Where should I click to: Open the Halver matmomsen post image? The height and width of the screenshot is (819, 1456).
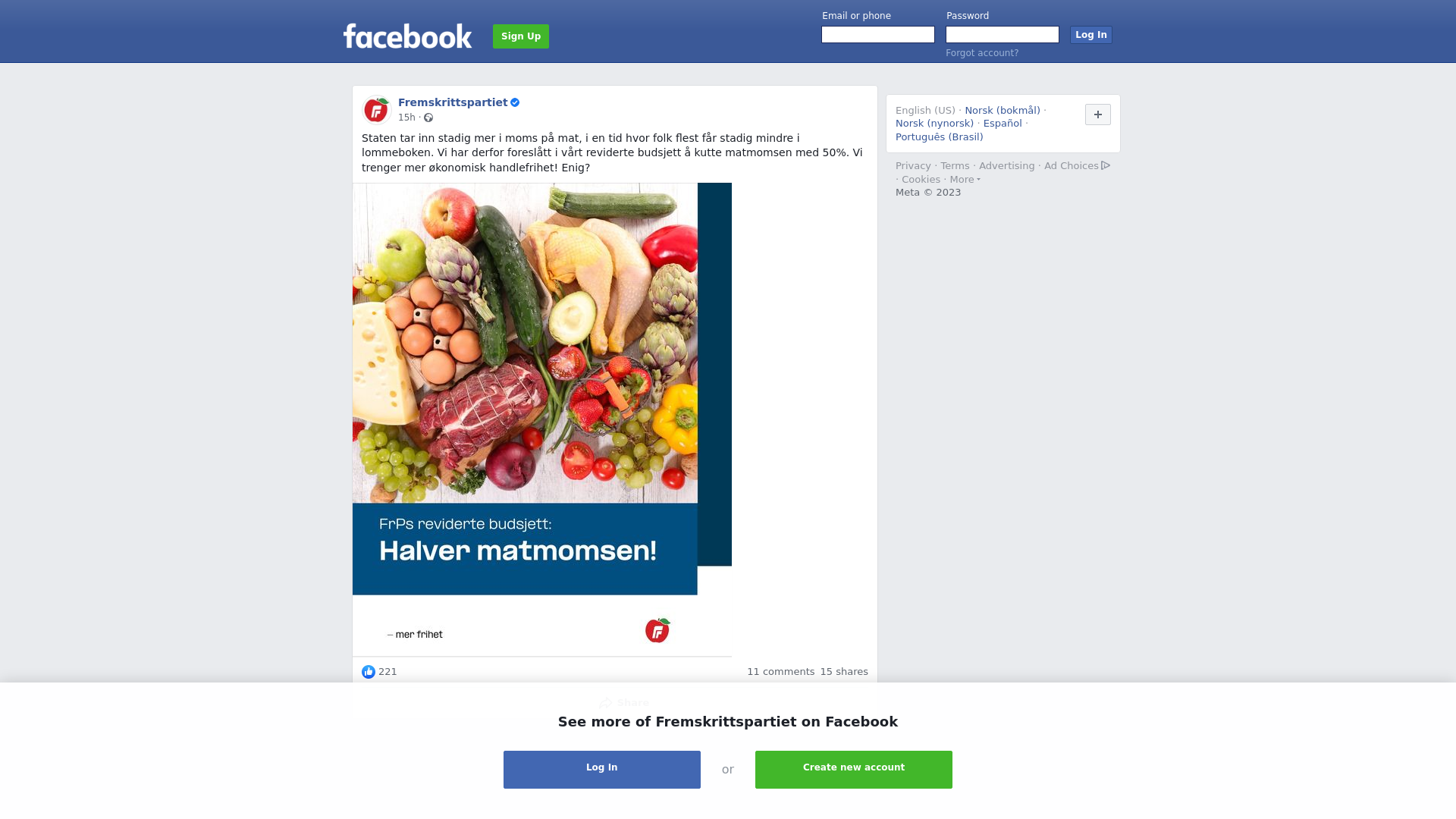[542, 419]
